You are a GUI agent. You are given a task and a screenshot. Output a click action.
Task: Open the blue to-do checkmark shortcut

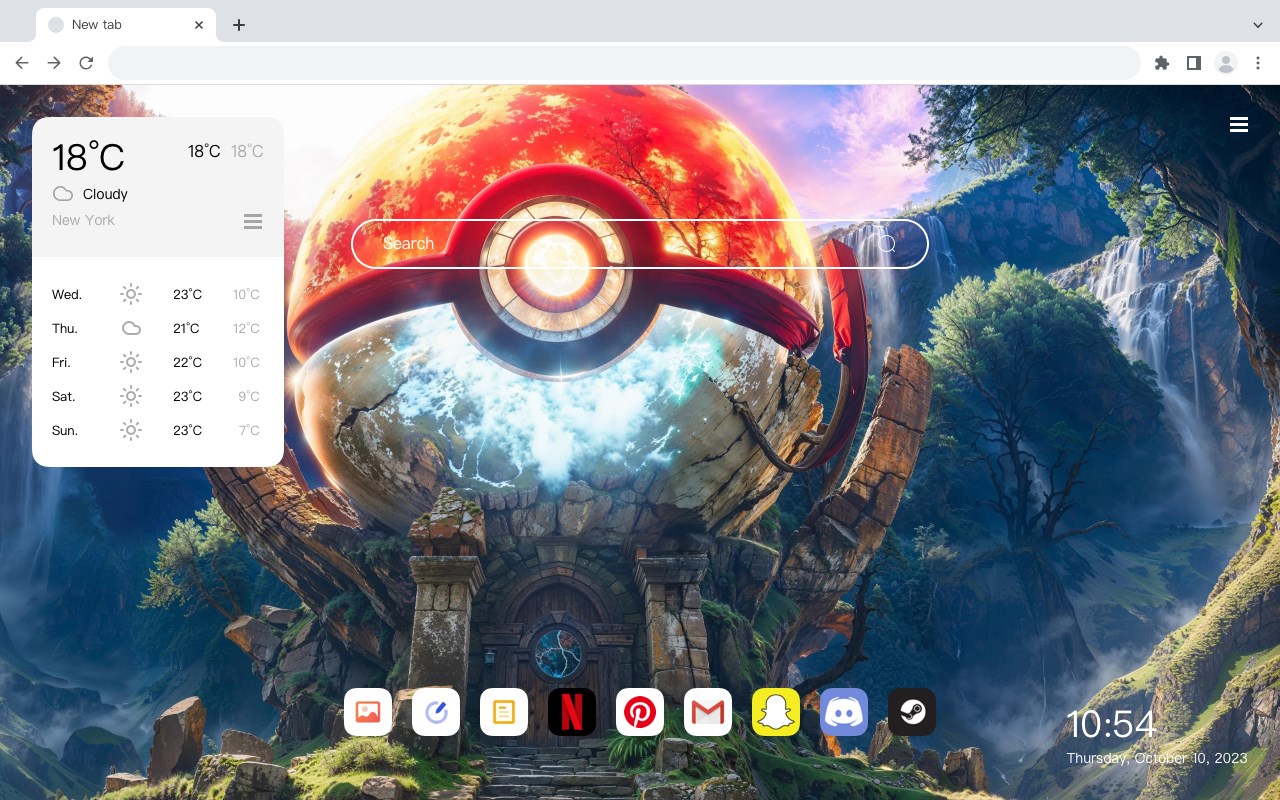(436, 712)
